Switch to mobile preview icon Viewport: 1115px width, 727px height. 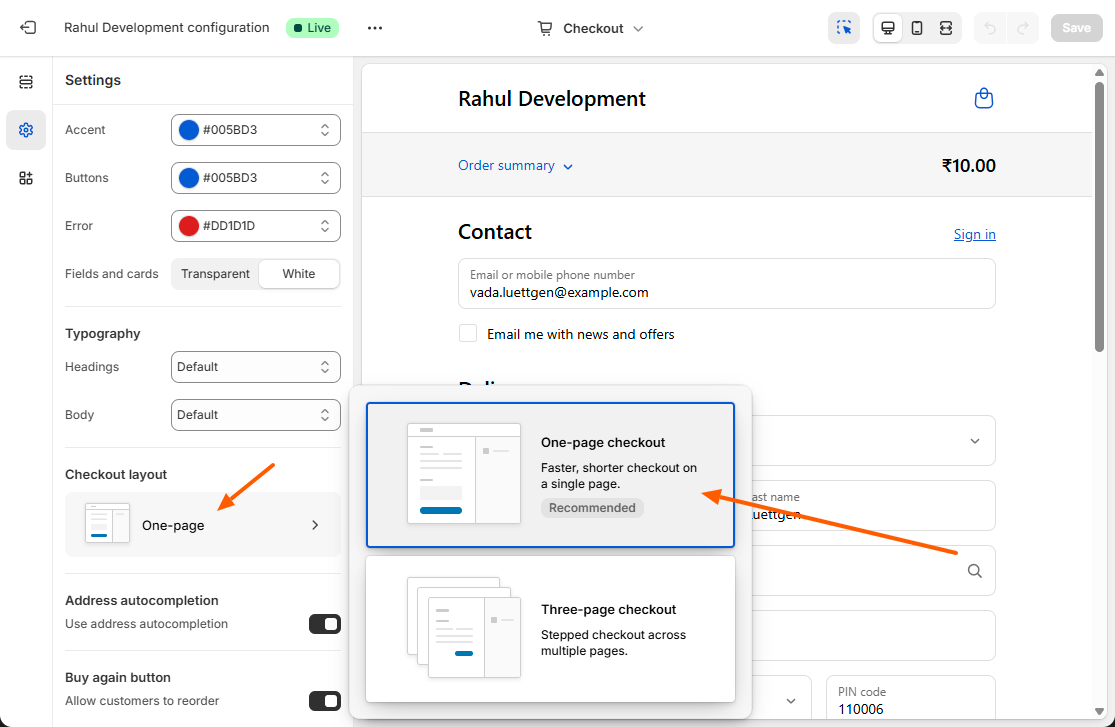(917, 28)
